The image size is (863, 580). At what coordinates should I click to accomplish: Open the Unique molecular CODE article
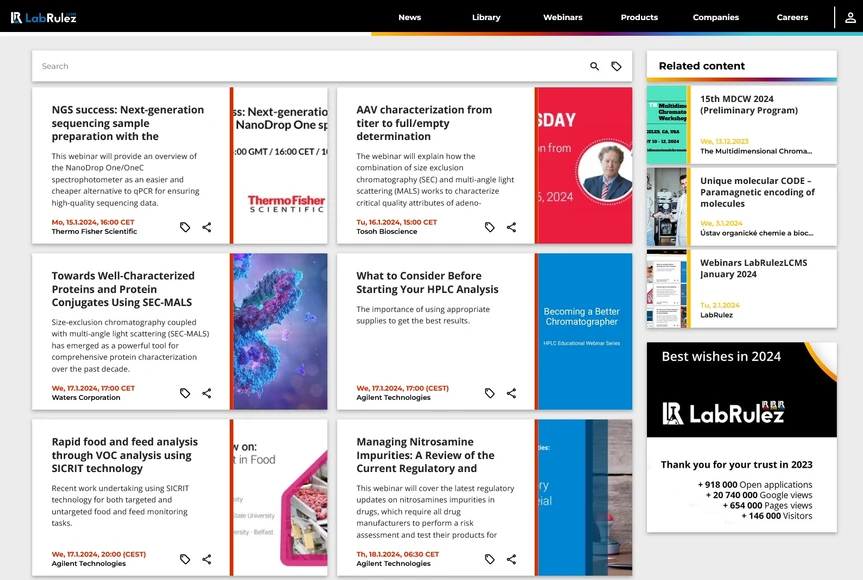(757, 191)
